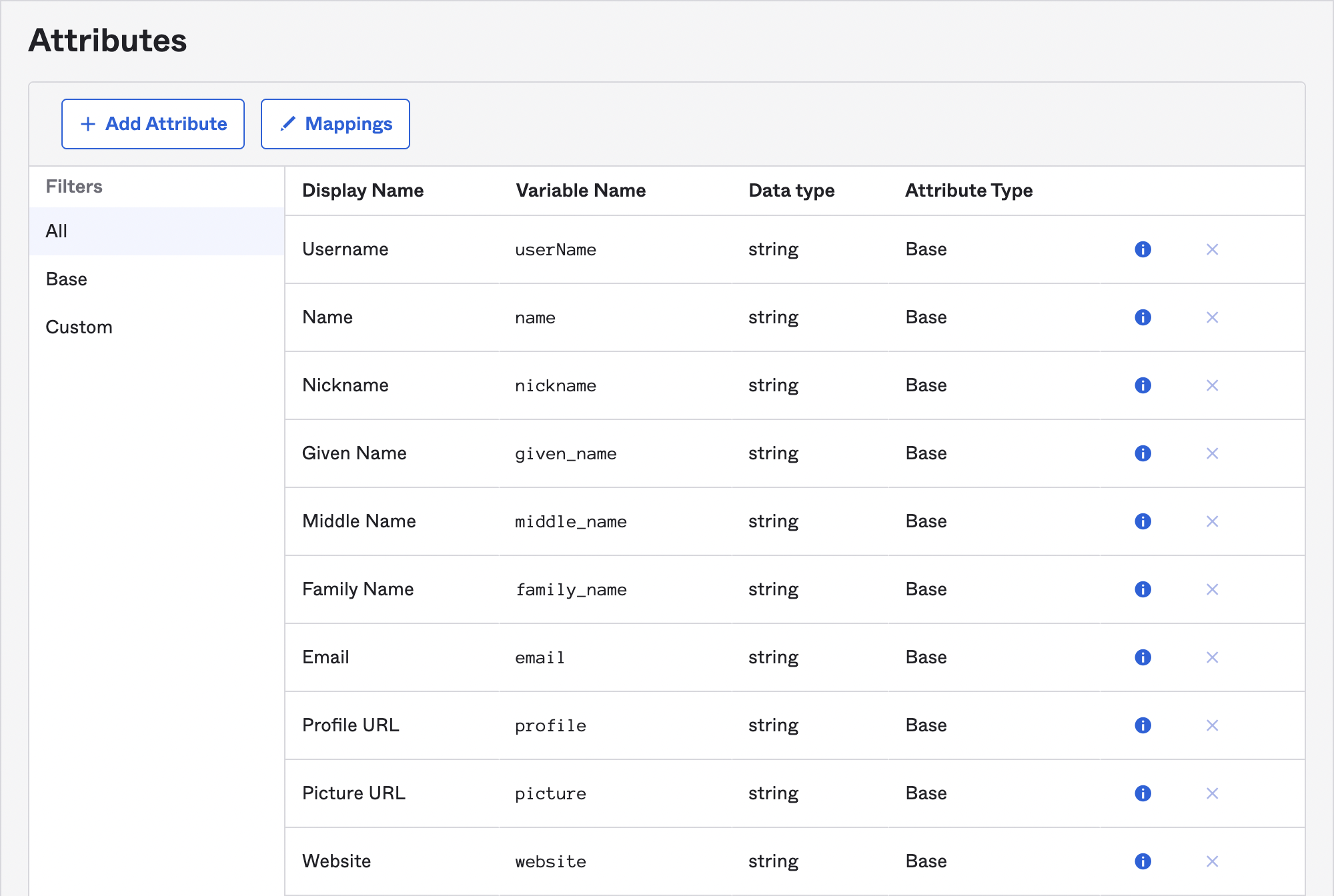
Task: View info for the Email attribute
Action: coord(1143,657)
